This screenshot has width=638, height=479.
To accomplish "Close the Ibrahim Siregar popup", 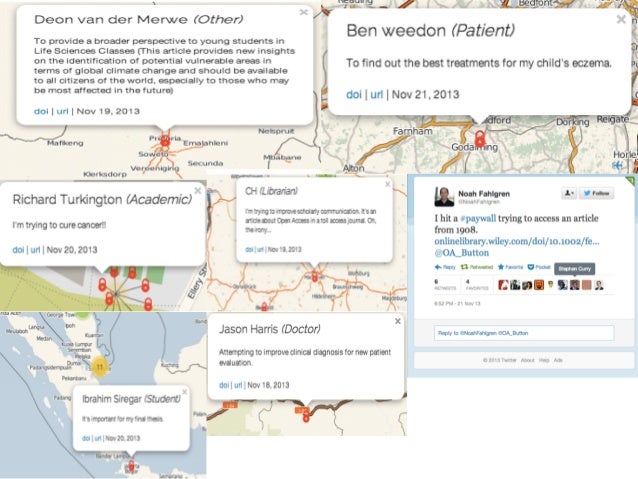I will coord(185,392).
